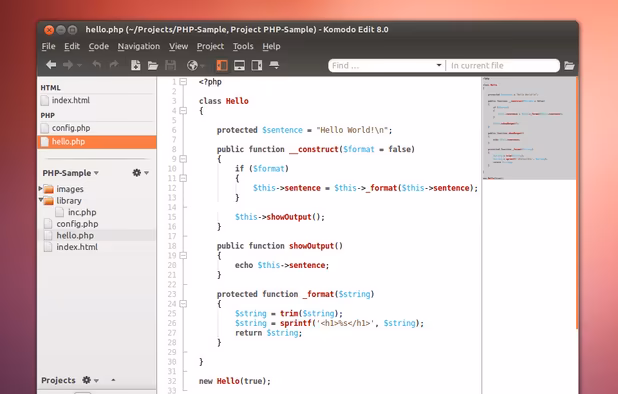The height and width of the screenshot is (394, 618).
Task: Collapse code fold at line 1
Action: point(183,82)
